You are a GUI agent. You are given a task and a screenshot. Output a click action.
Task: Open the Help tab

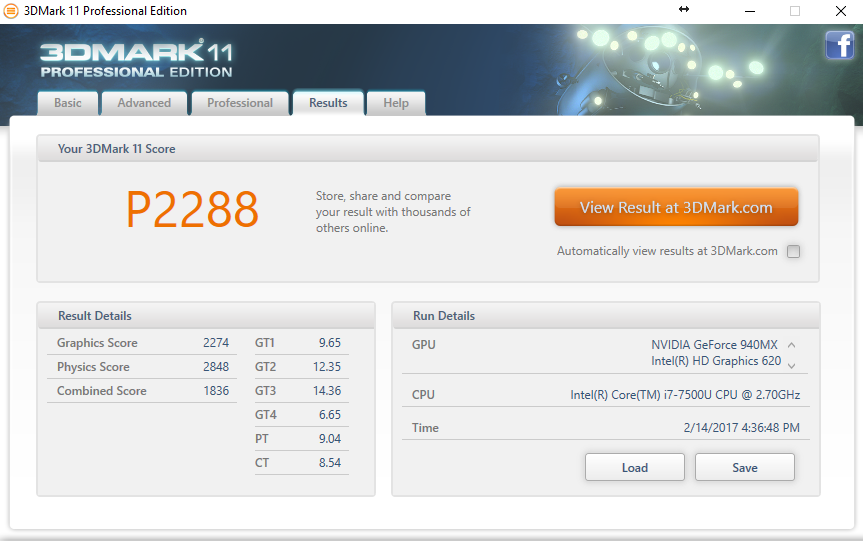[x=396, y=103]
